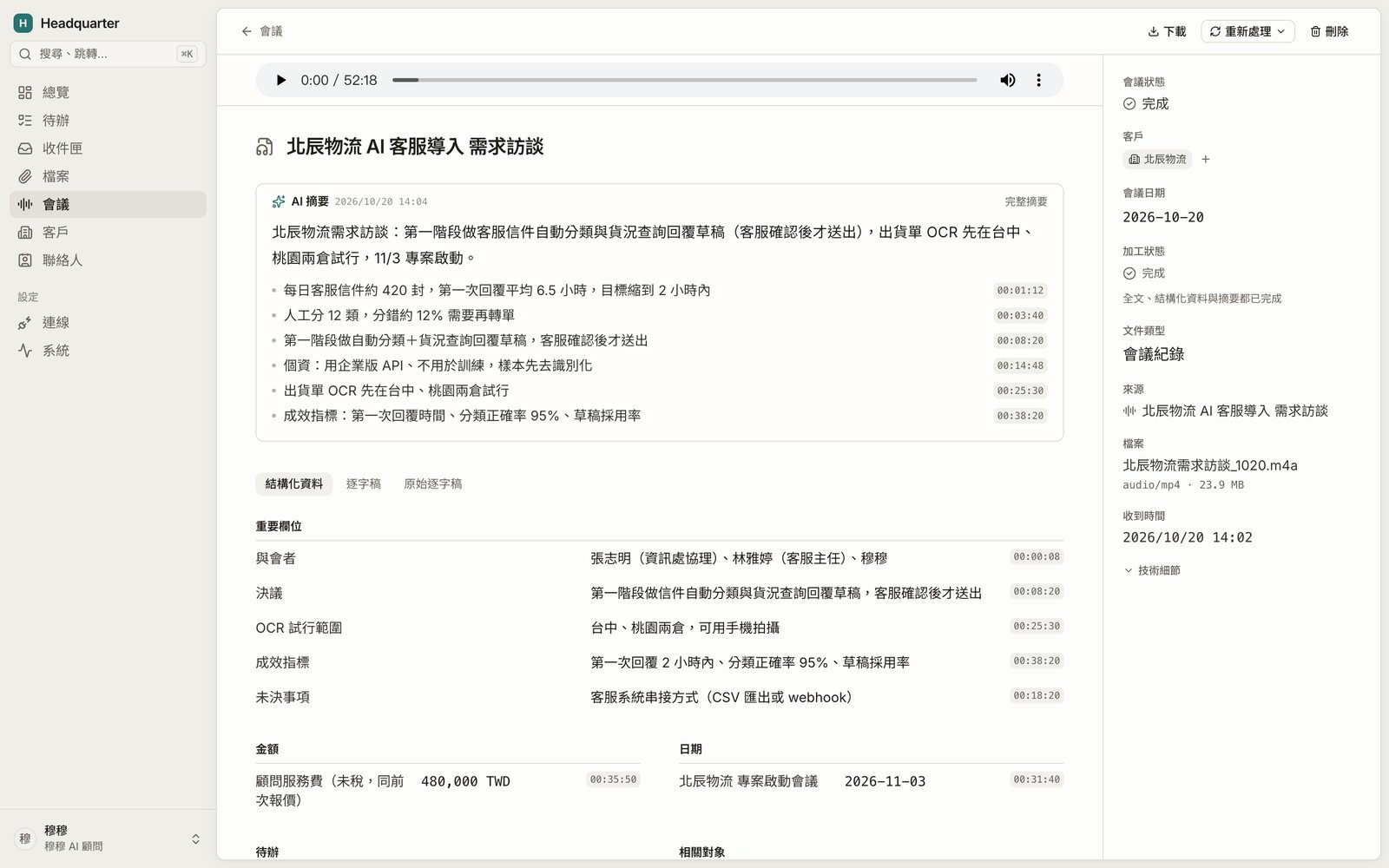Open 收件匣 in the sidebar
1389x868 pixels.
pyautogui.click(x=109, y=148)
